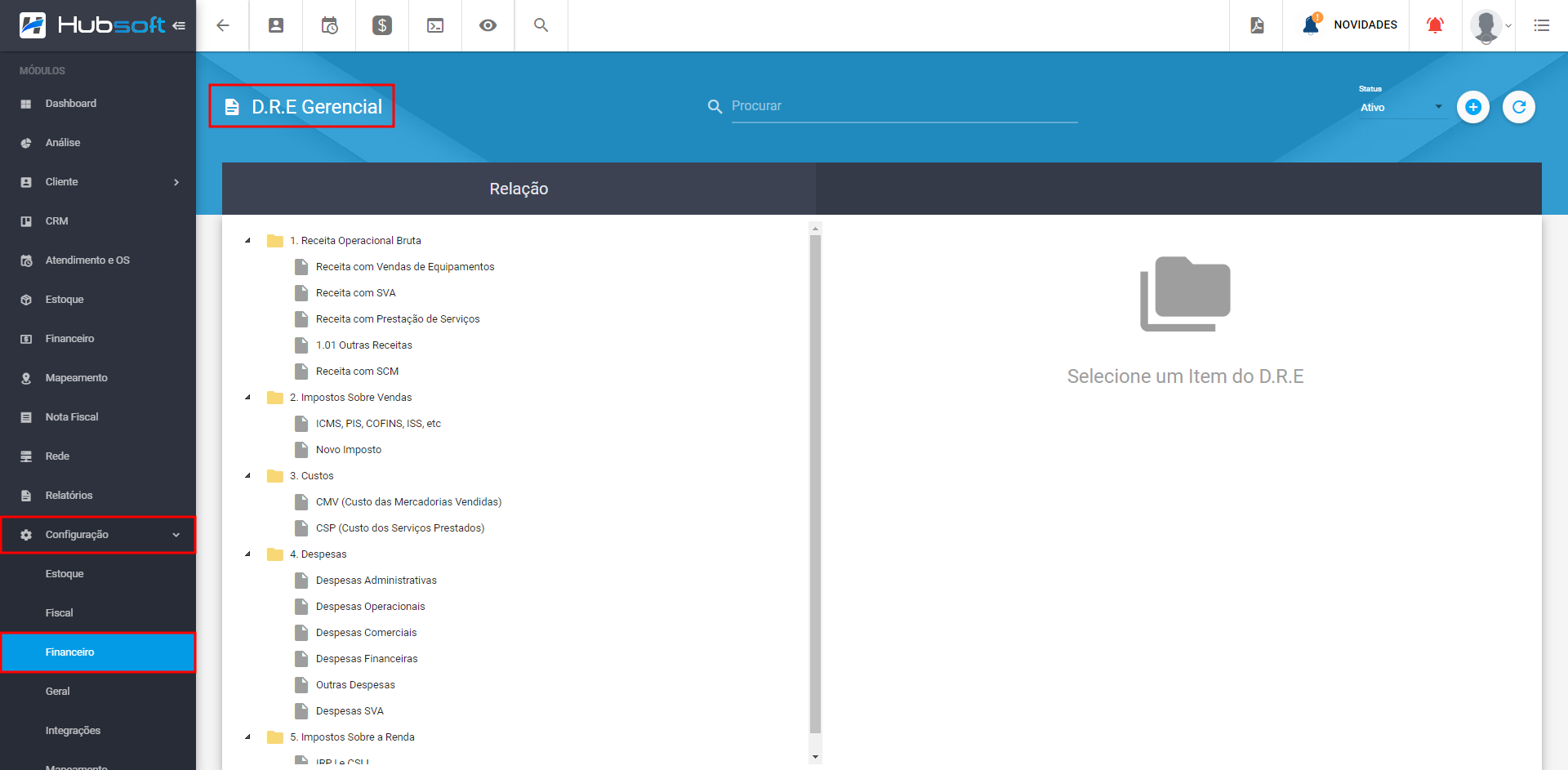Viewport: 1568px width, 770px height.
Task: Open the PDF document icon
Action: pos(1257,25)
